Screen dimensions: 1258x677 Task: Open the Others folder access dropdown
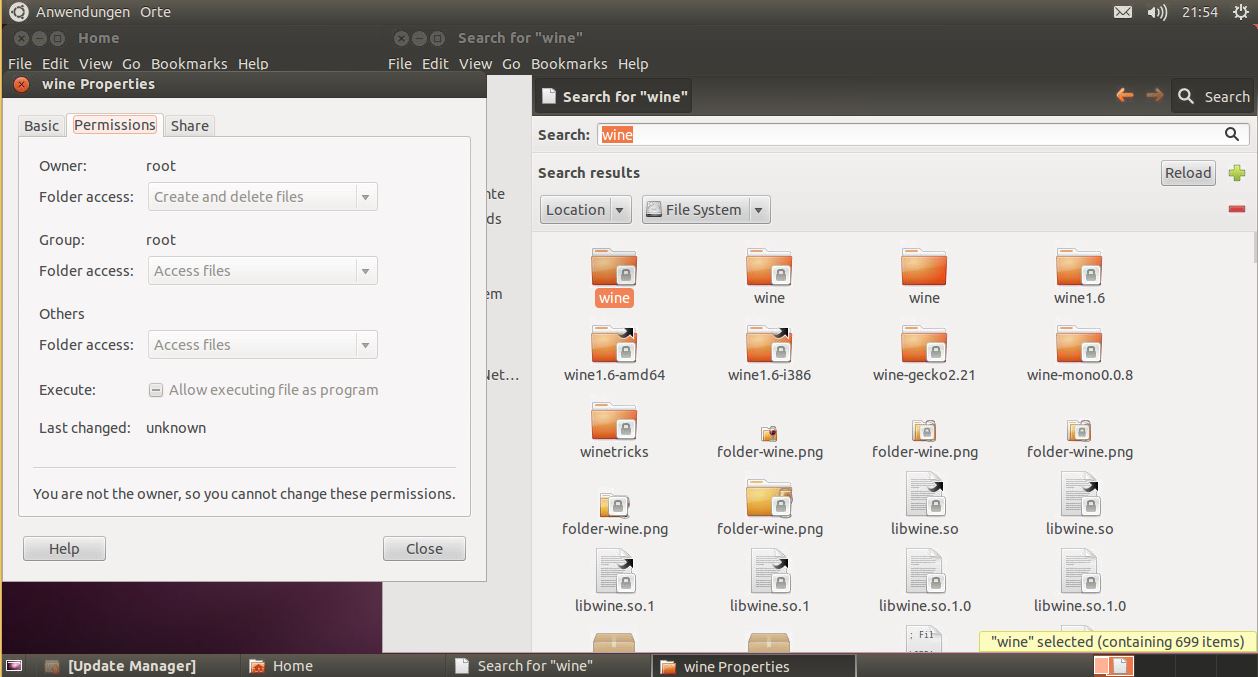pyautogui.click(x=263, y=345)
